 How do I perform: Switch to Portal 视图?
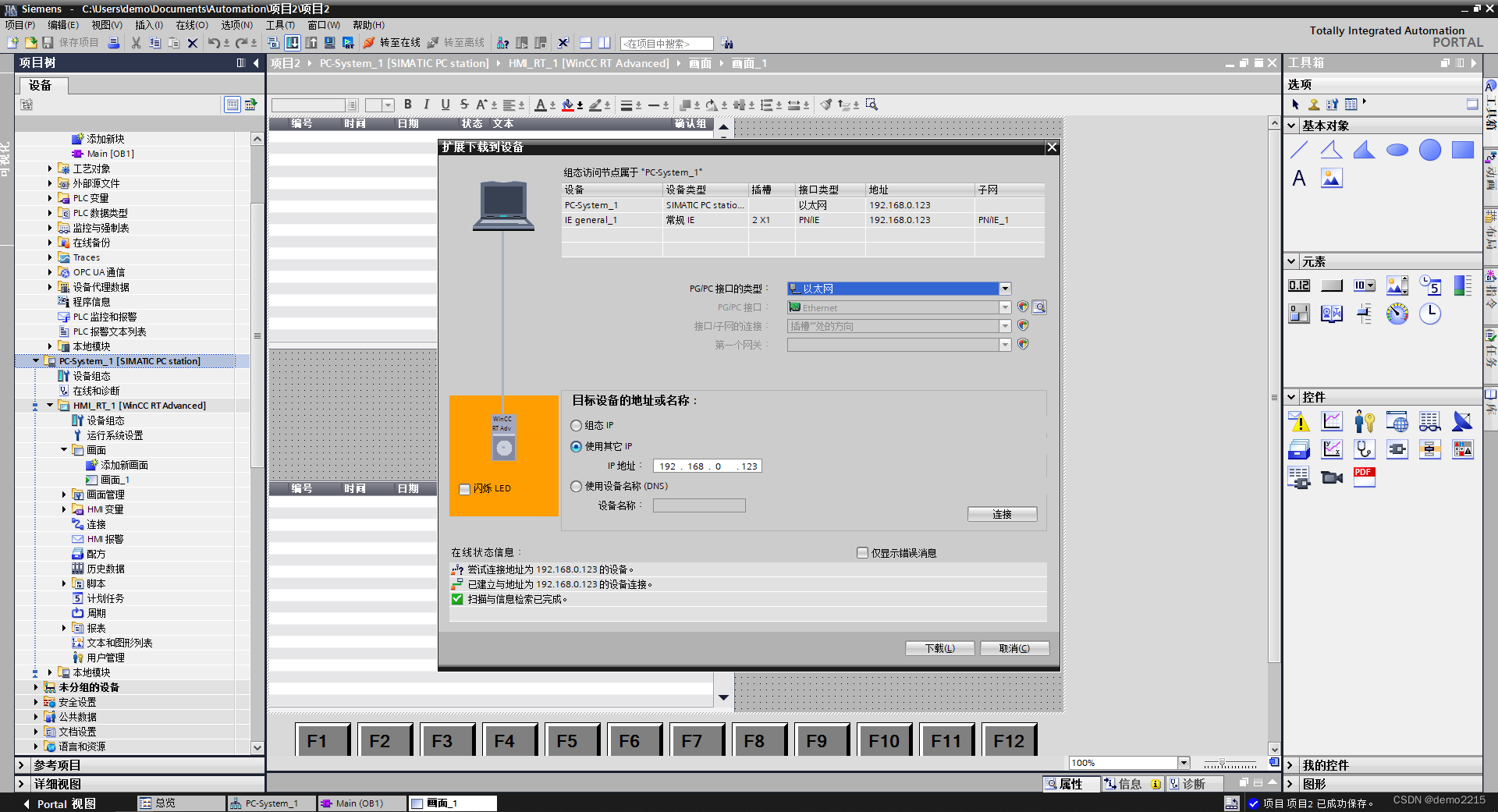point(59,803)
